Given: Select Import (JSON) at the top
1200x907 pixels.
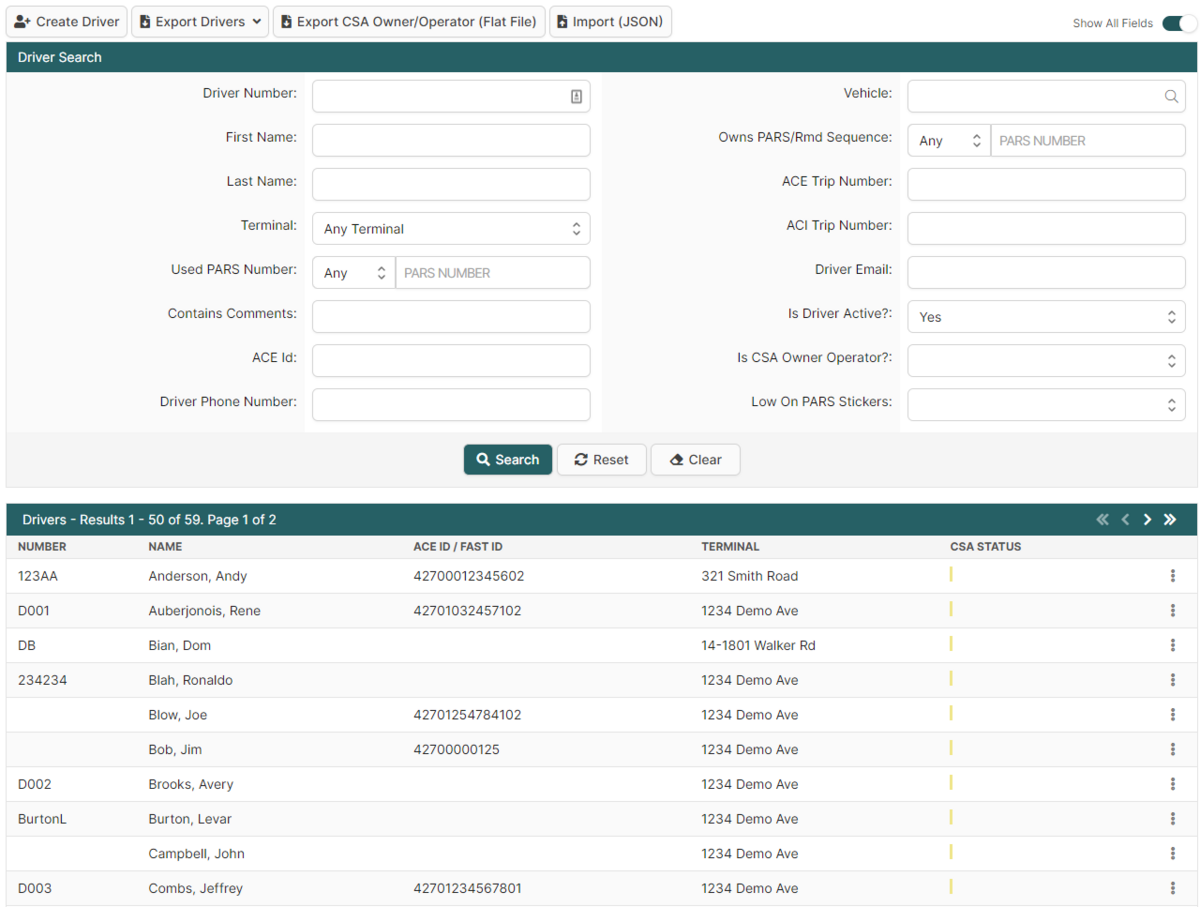Looking at the screenshot, I should point(610,21).
